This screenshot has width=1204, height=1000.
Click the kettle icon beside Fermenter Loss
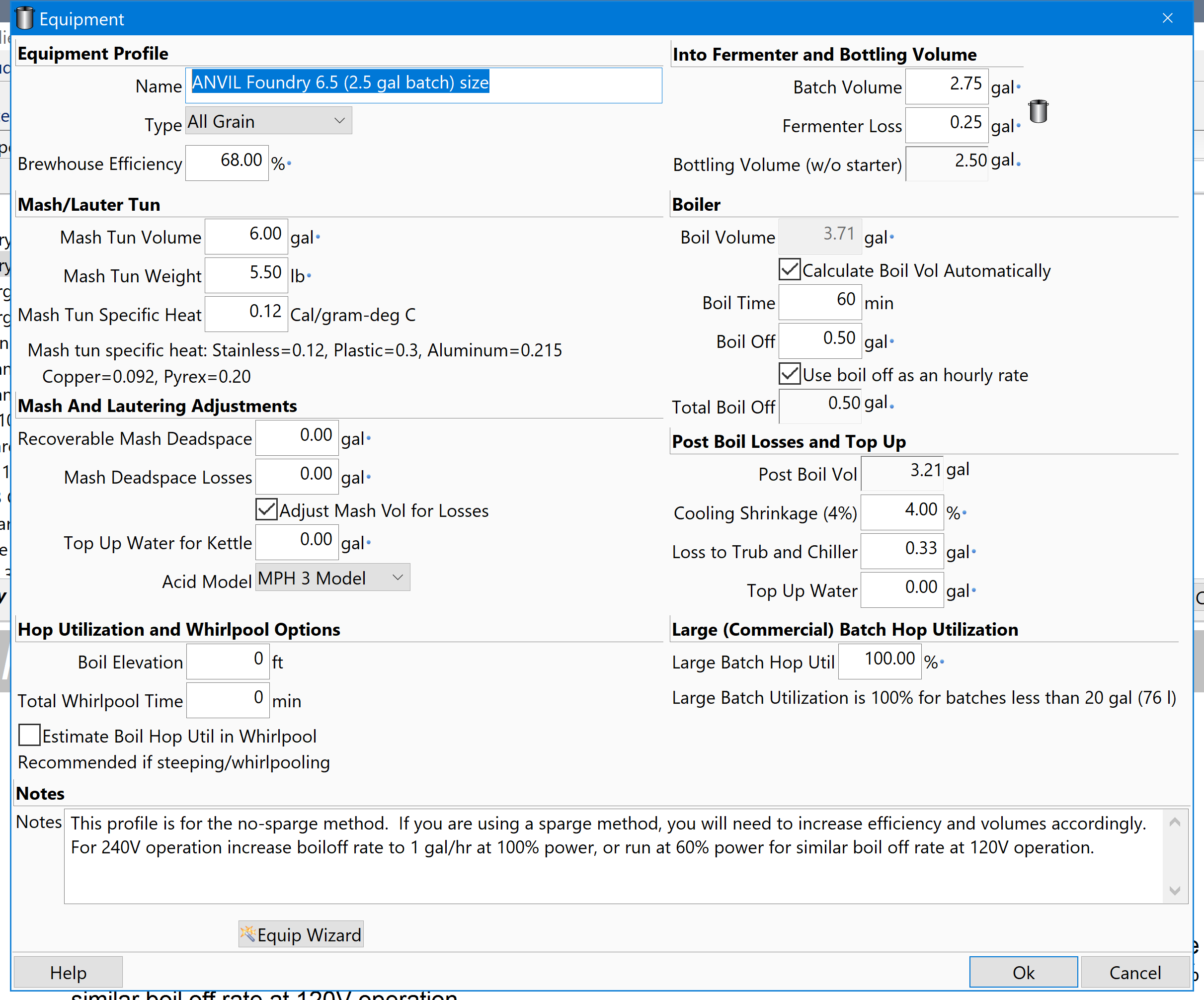[1038, 111]
